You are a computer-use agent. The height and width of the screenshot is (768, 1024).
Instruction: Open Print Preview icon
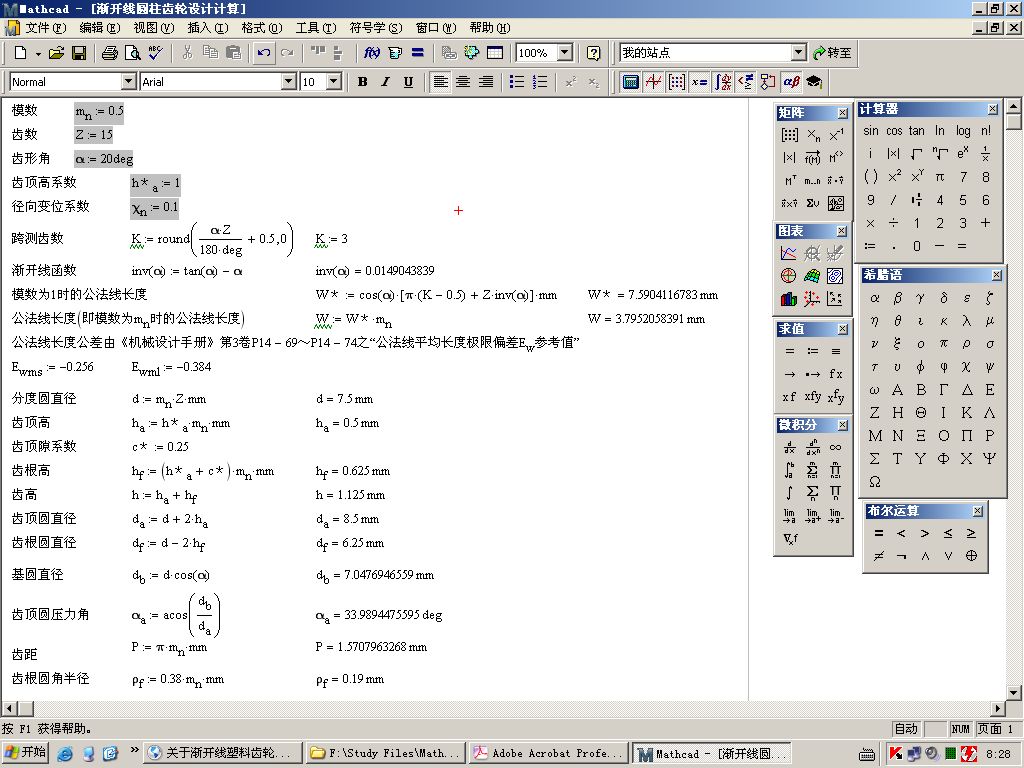pos(133,54)
